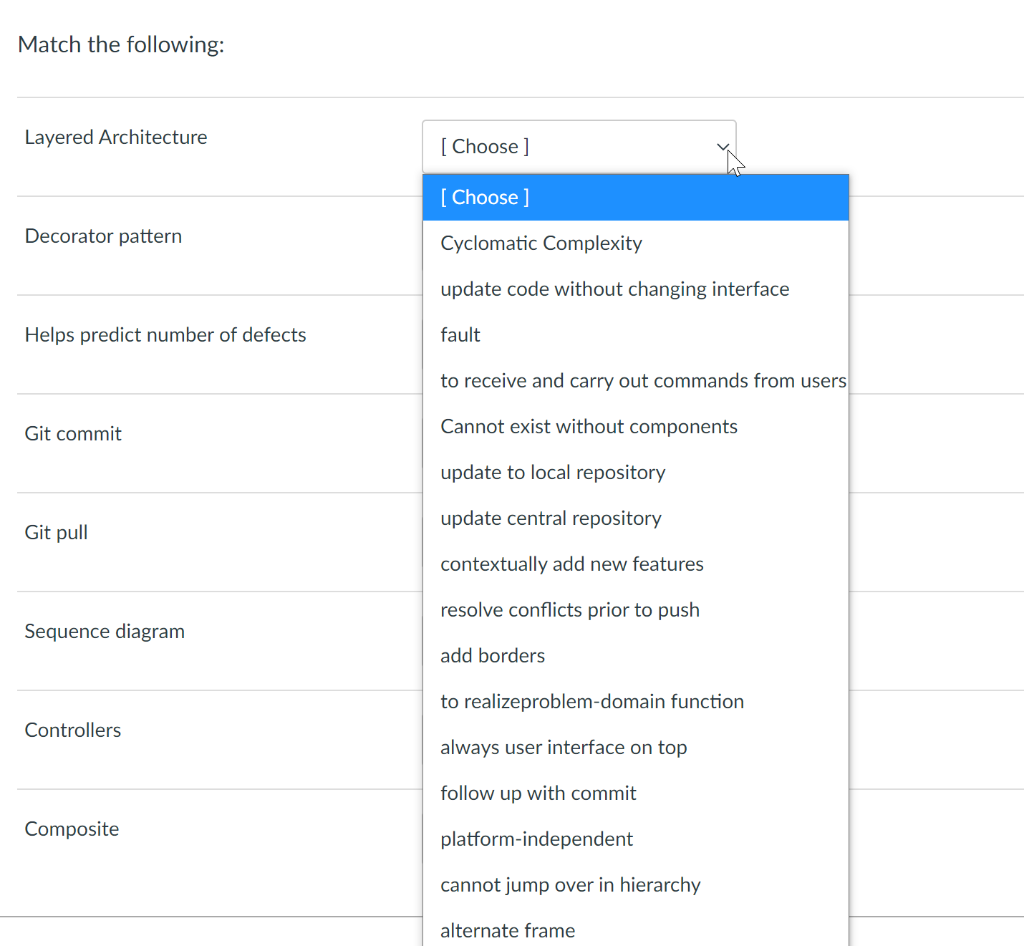1024x946 pixels.
Task: Select the highlighted '[ Choose ]' option
Action: tap(635, 197)
